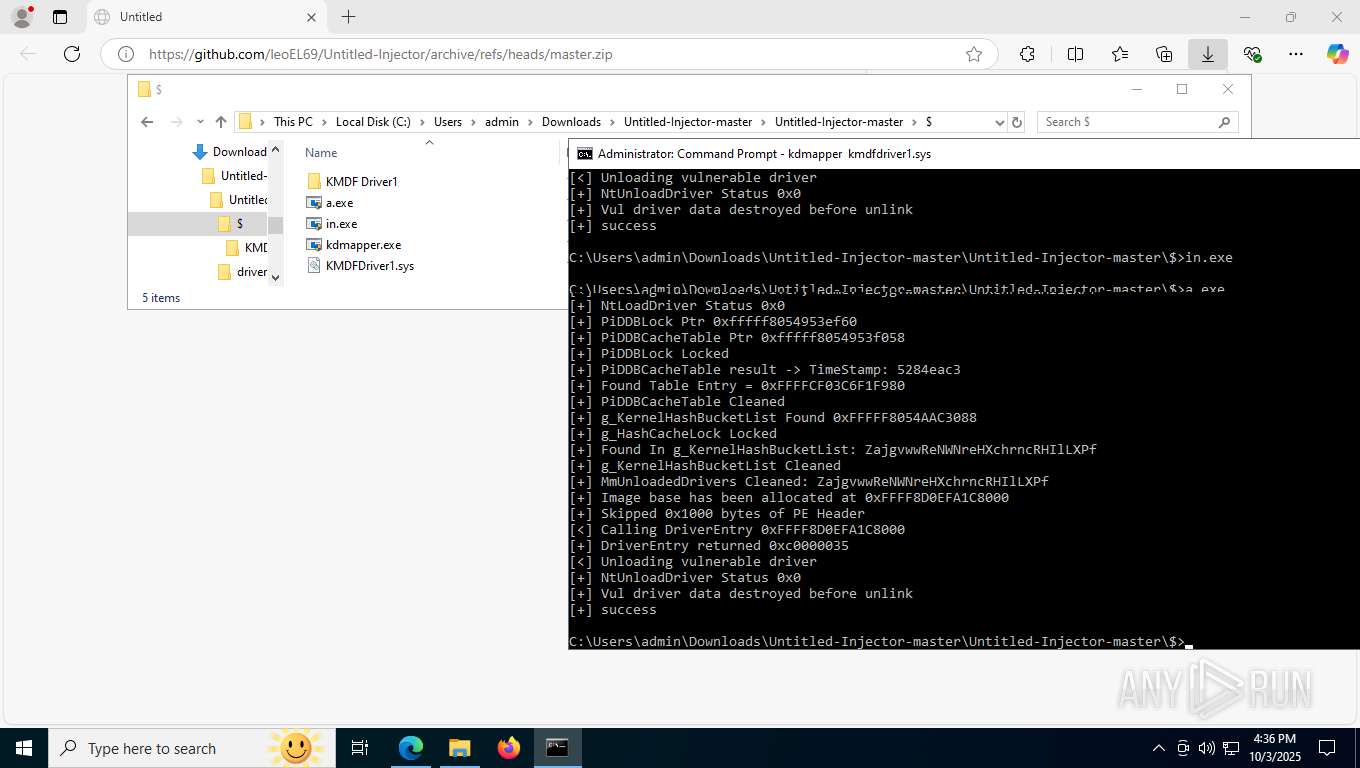This screenshot has width=1360, height=768.
Task: Open Task View on the taskbar
Action: [360, 748]
